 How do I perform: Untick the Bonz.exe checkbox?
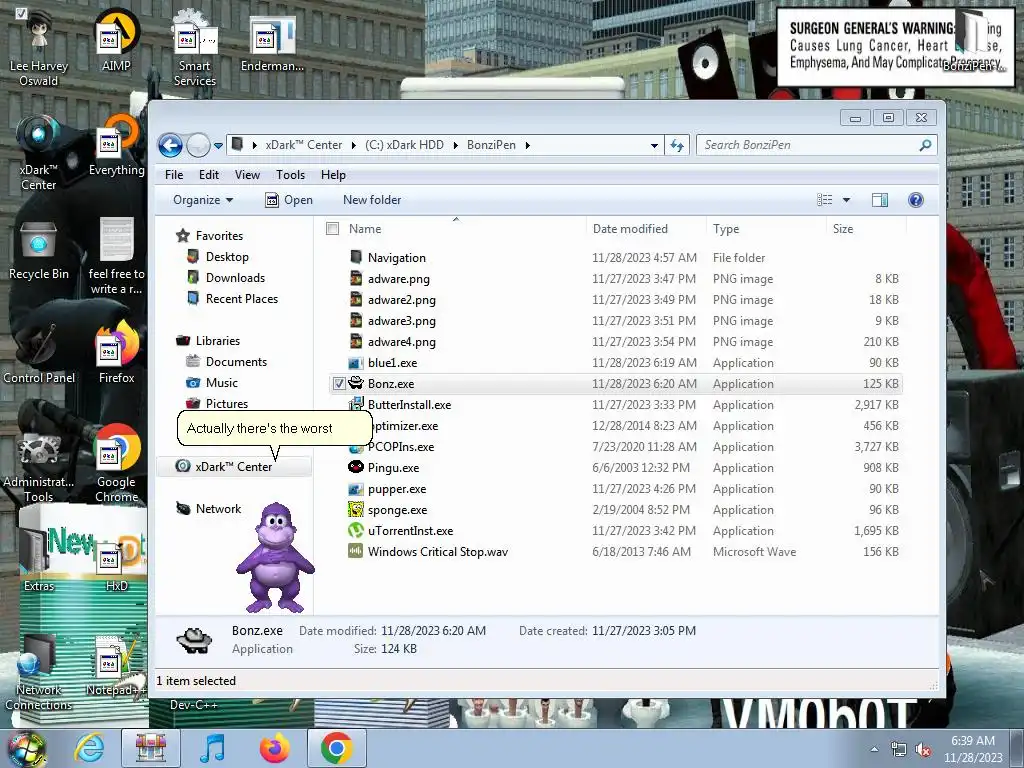click(339, 383)
